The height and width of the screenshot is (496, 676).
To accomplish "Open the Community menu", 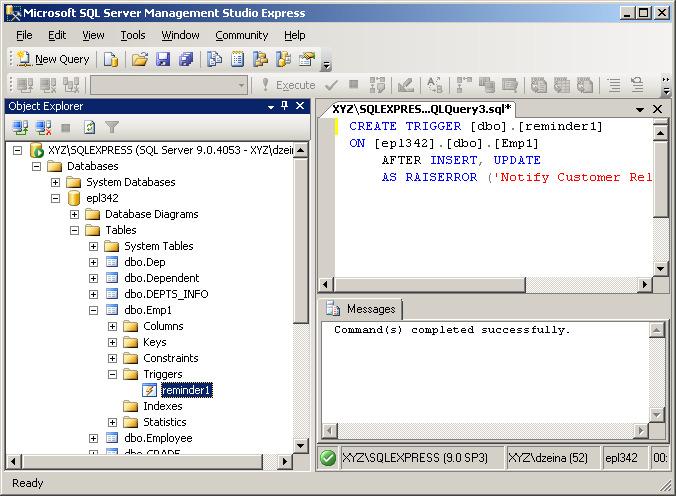I will coord(241,35).
